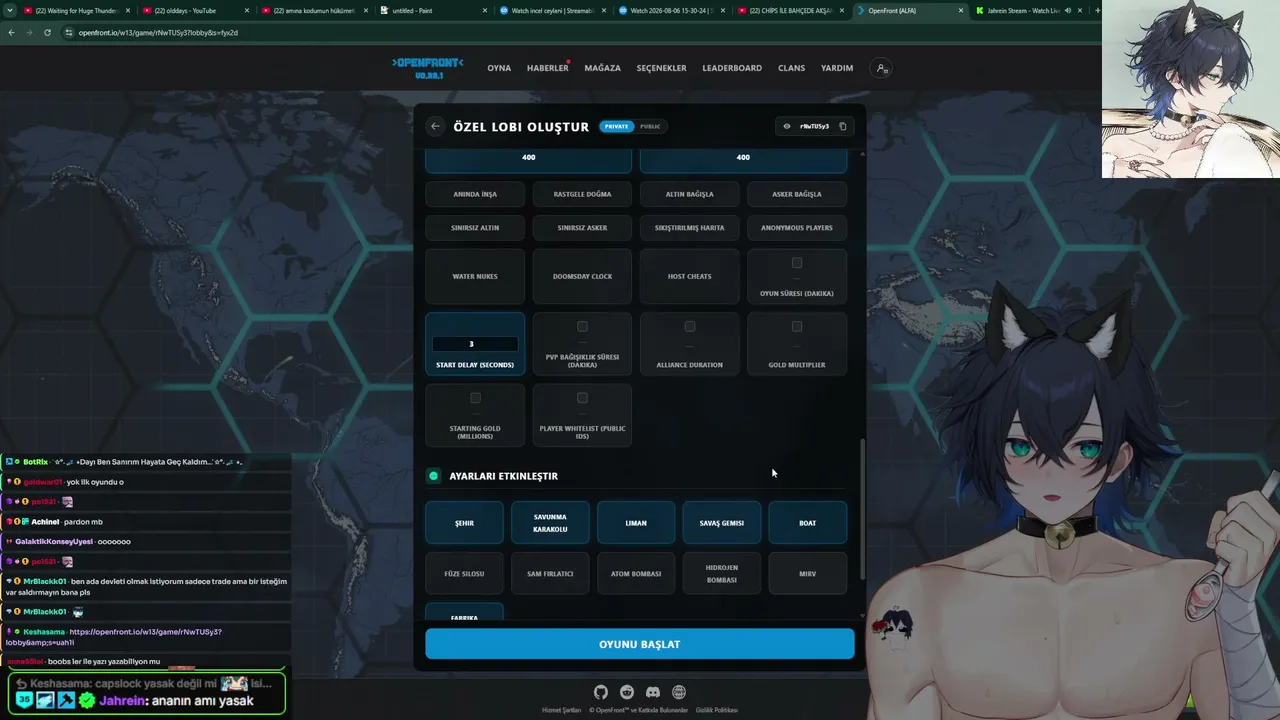Toggle the Şehir unit button
Viewport: 1280px width, 720px height.
464,523
